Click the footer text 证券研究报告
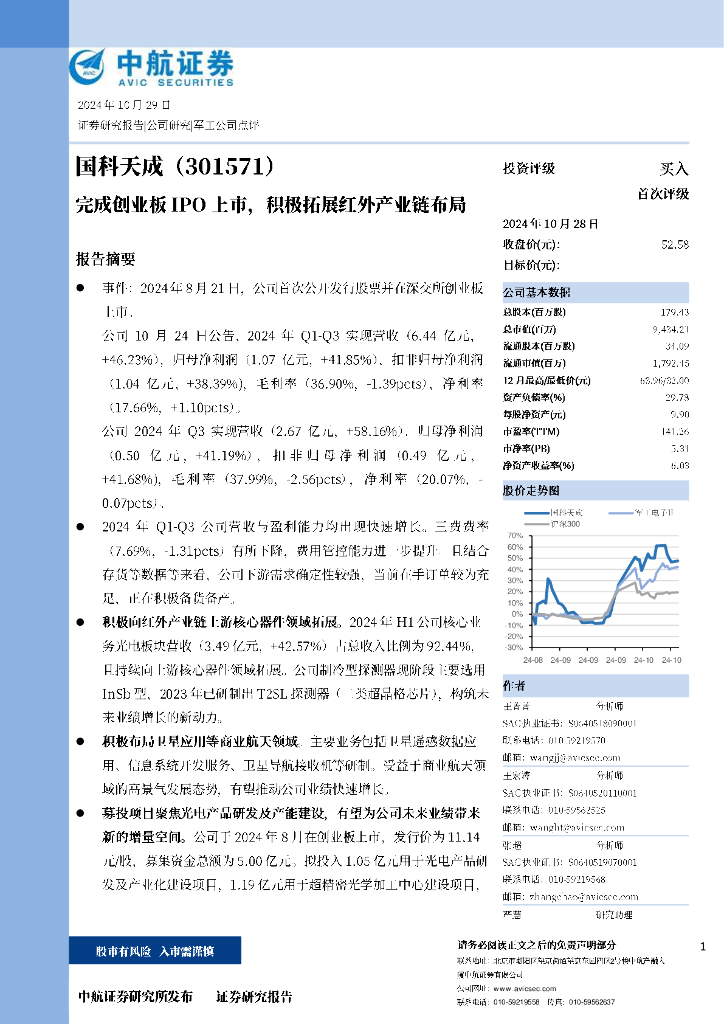The height and width of the screenshot is (1024, 724). (254, 997)
